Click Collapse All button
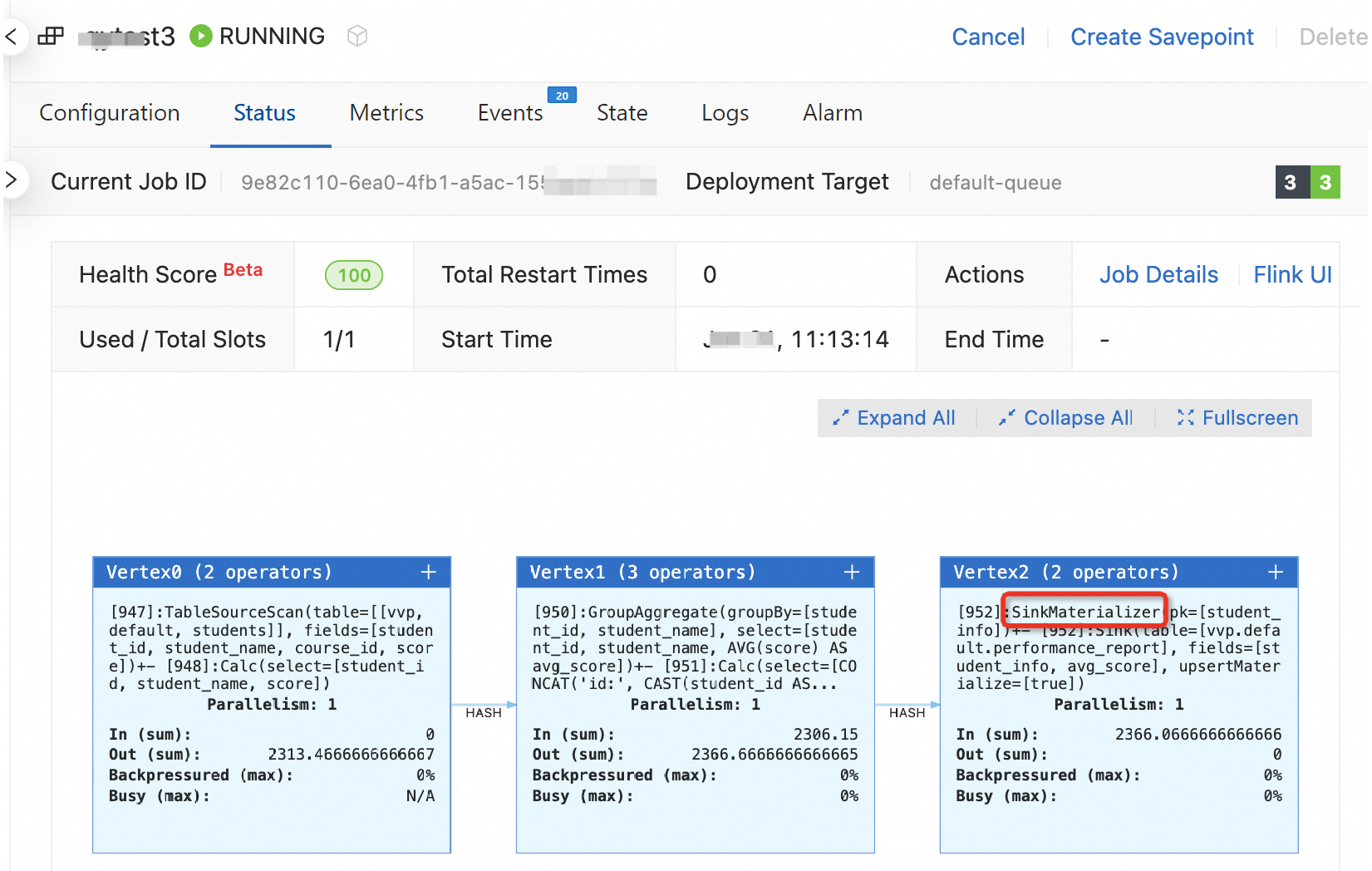Image resolution: width=1372 pixels, height=871 pixels. (1065, 418)
